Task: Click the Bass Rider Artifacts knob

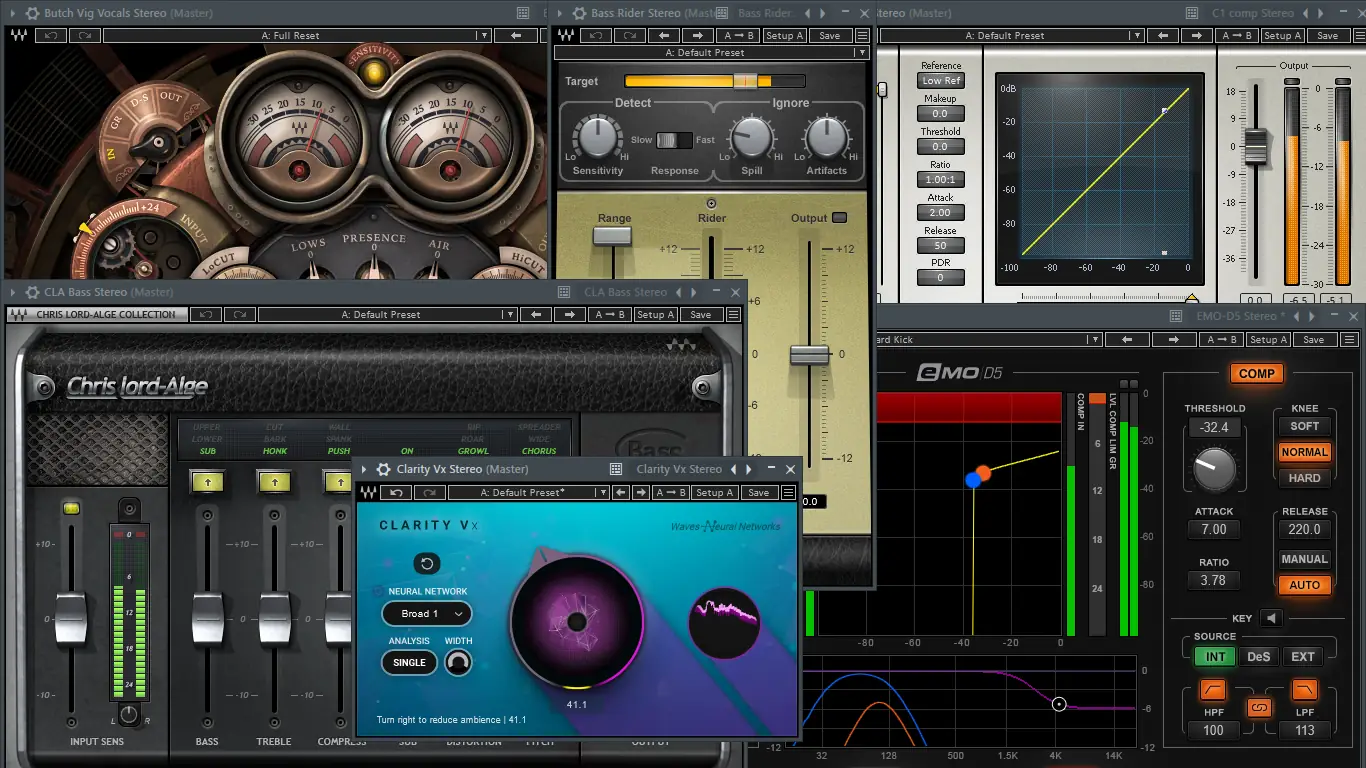Action: click(826, 137)
